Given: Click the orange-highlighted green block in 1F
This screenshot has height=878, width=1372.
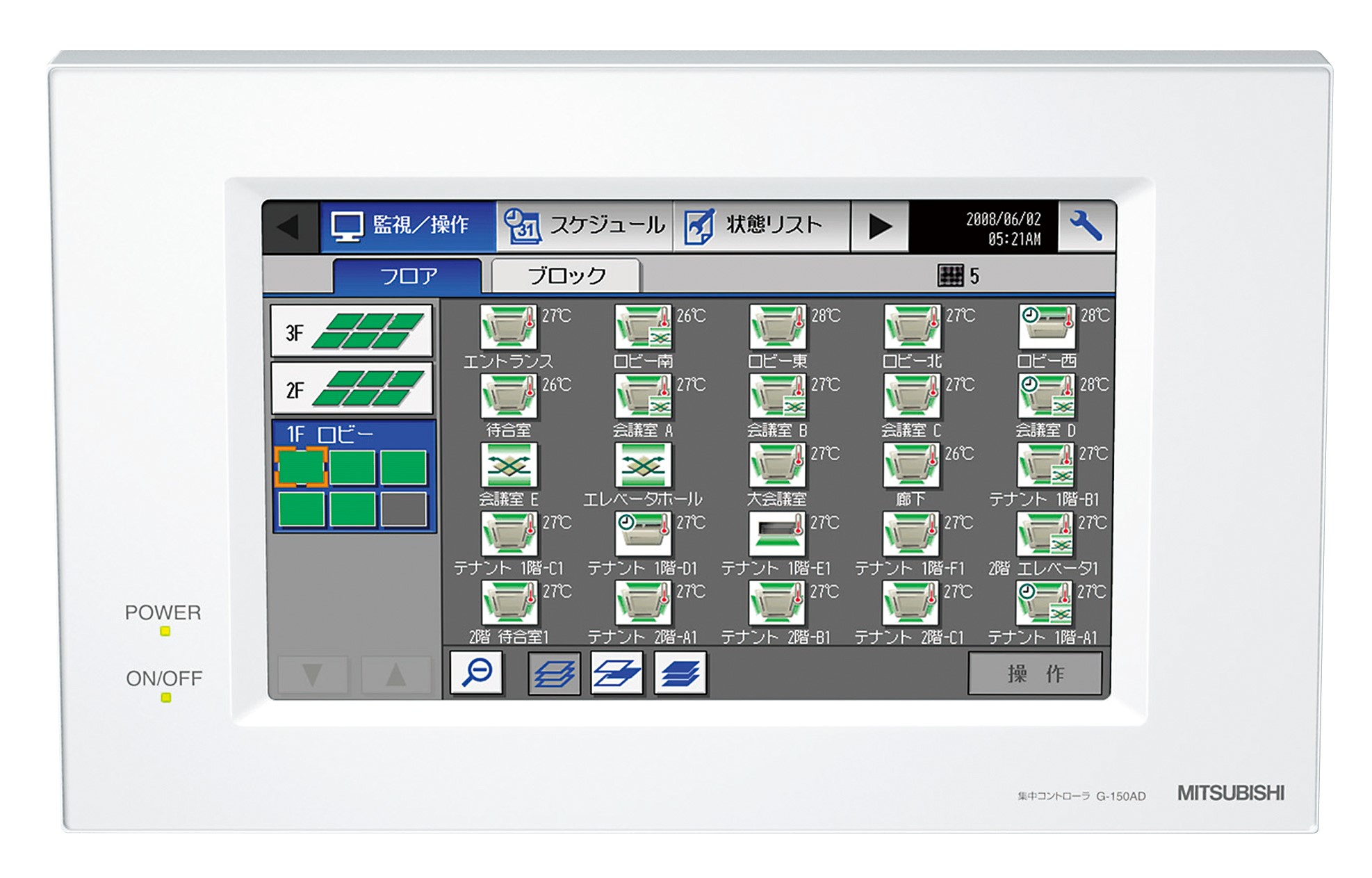Looking at the screenshot, I should 300,466.
